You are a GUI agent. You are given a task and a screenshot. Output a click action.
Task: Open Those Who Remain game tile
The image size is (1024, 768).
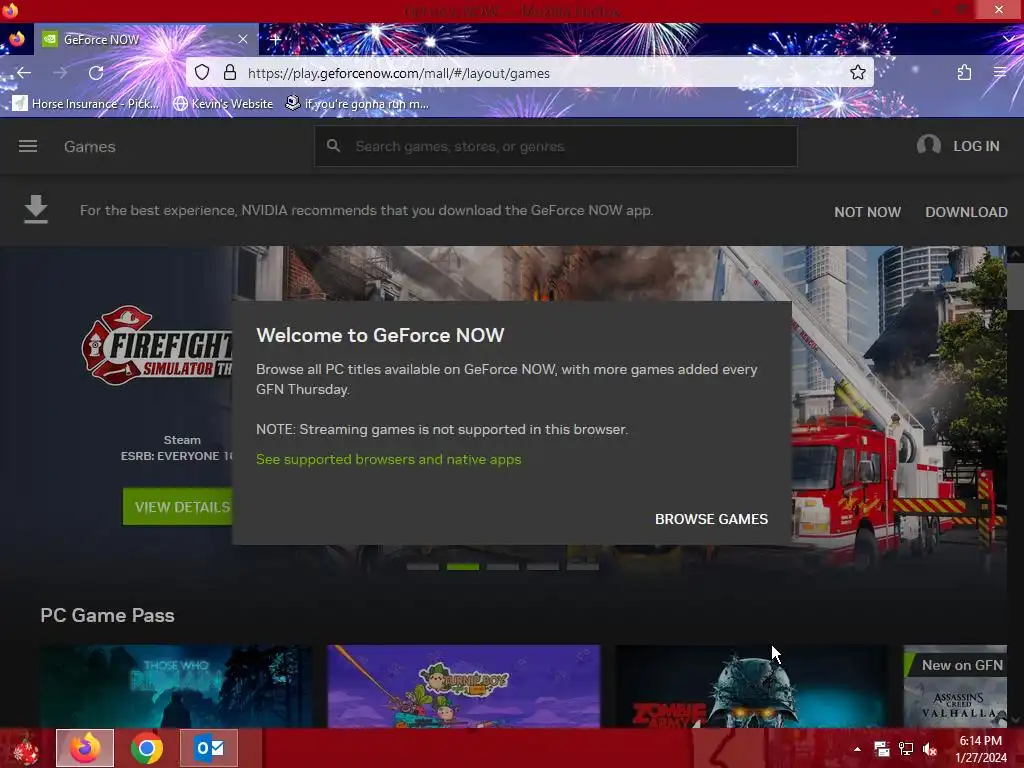[x=176, y=686]
